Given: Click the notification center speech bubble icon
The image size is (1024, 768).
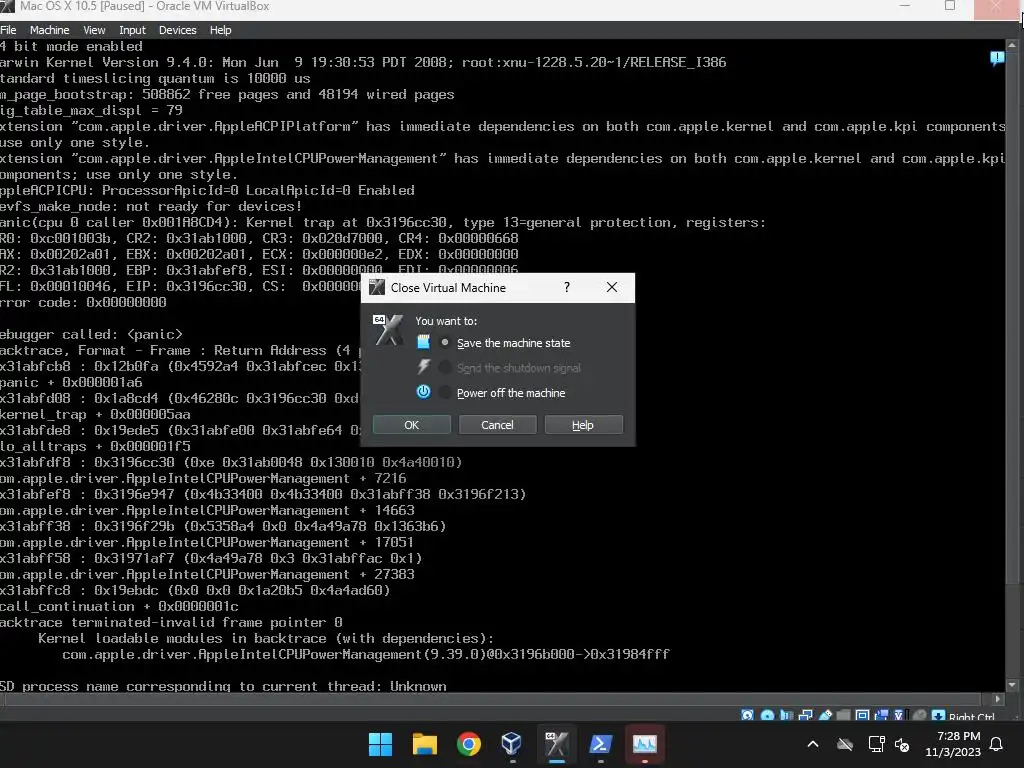Looking at the screenshot, I should pos(997,59).
